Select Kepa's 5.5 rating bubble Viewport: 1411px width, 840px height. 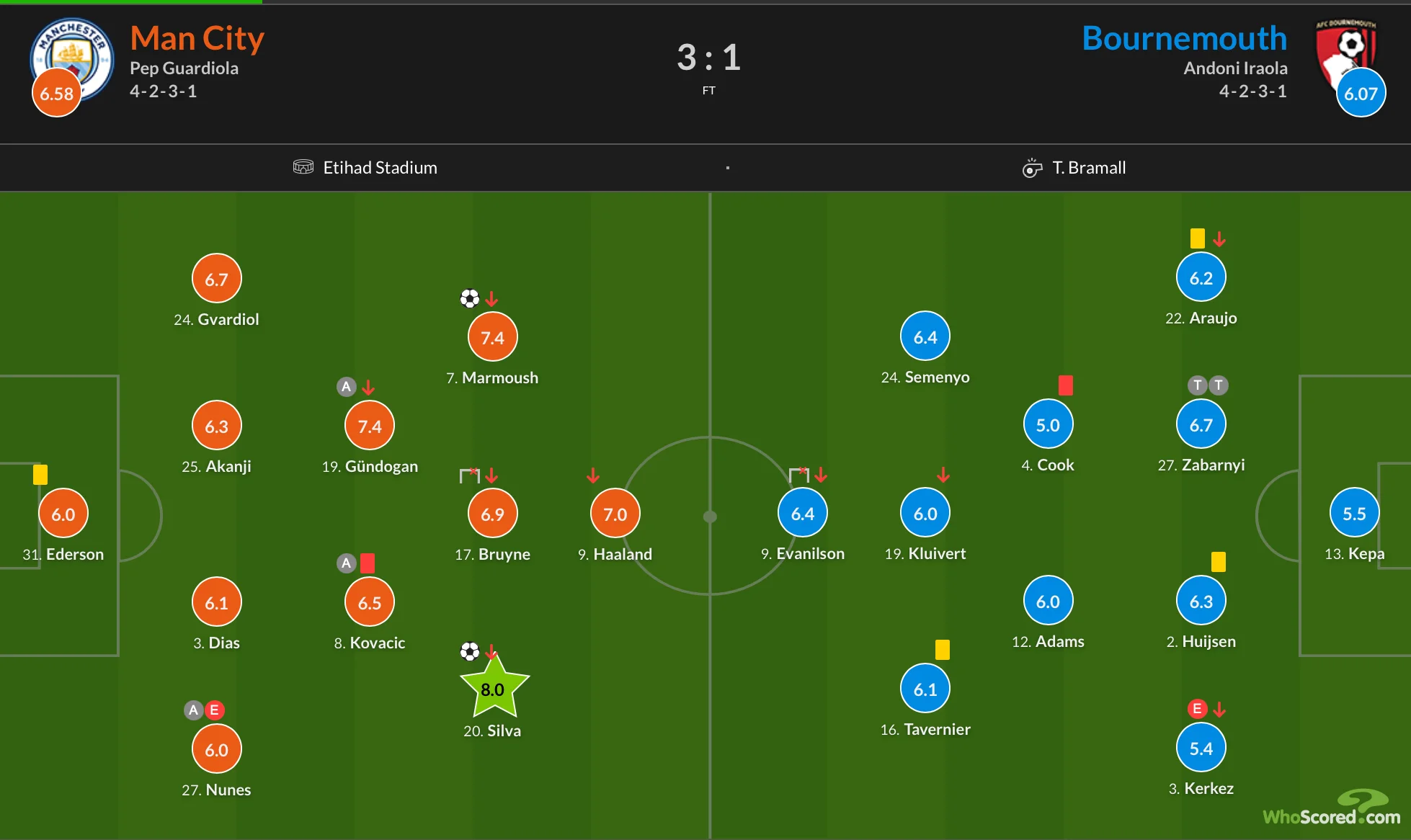click(1354, 513)
